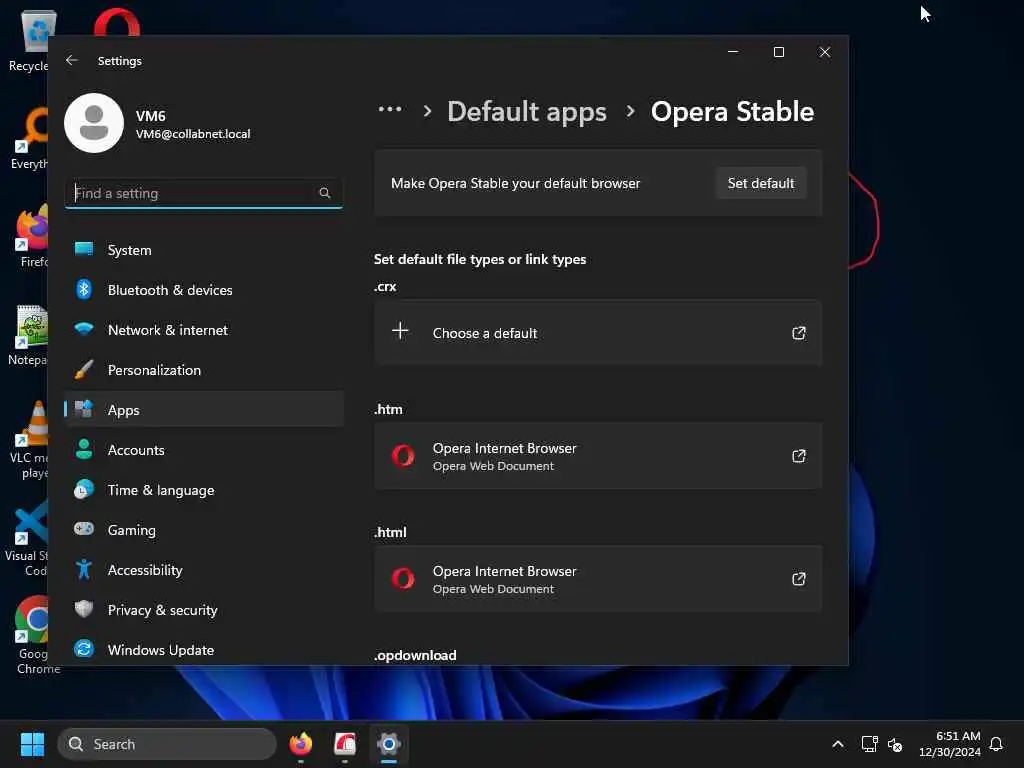
Task: Click open icon on the .html row
Action: 799,579
